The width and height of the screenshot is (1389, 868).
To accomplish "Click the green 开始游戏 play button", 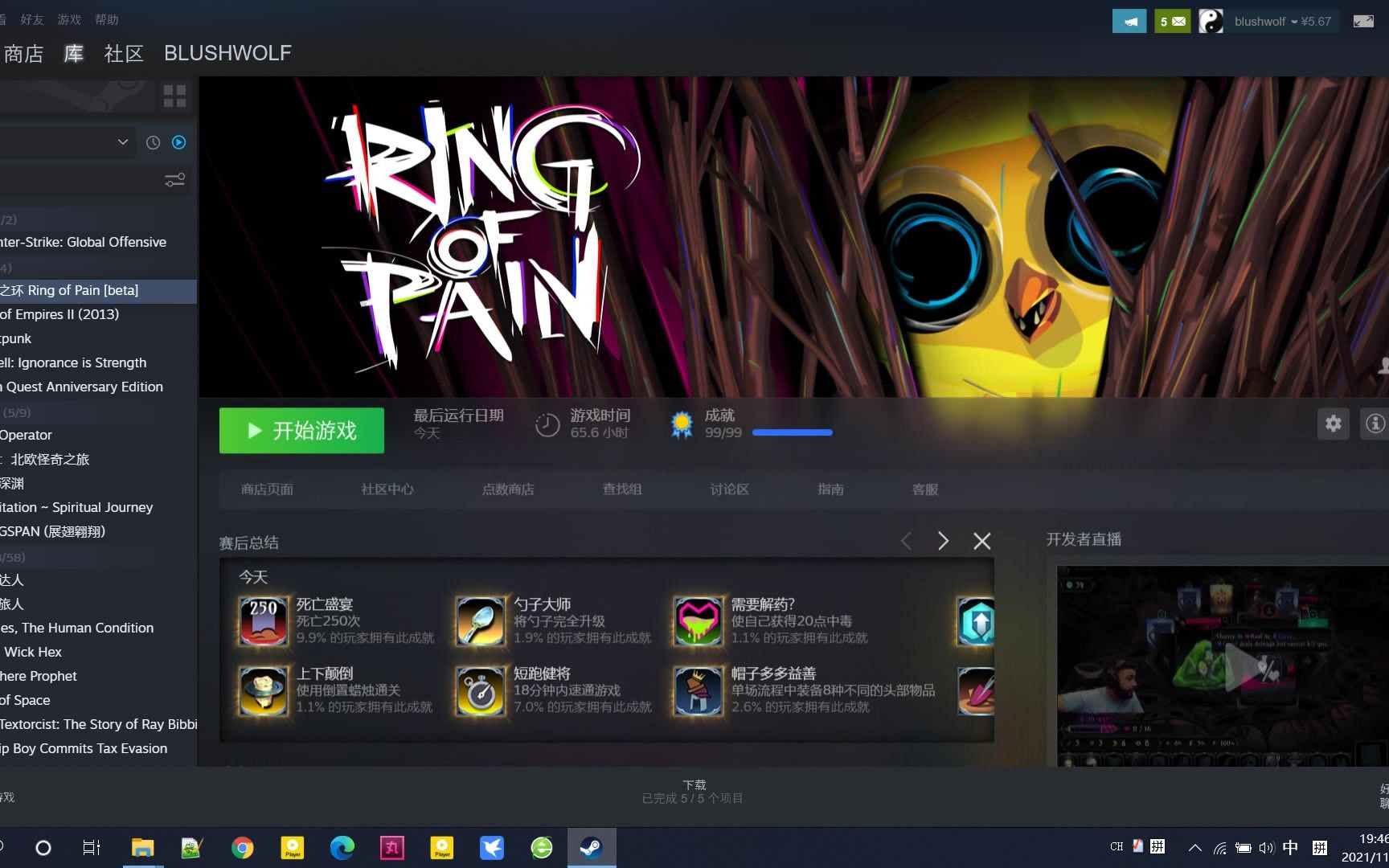I will pos(301,431).
